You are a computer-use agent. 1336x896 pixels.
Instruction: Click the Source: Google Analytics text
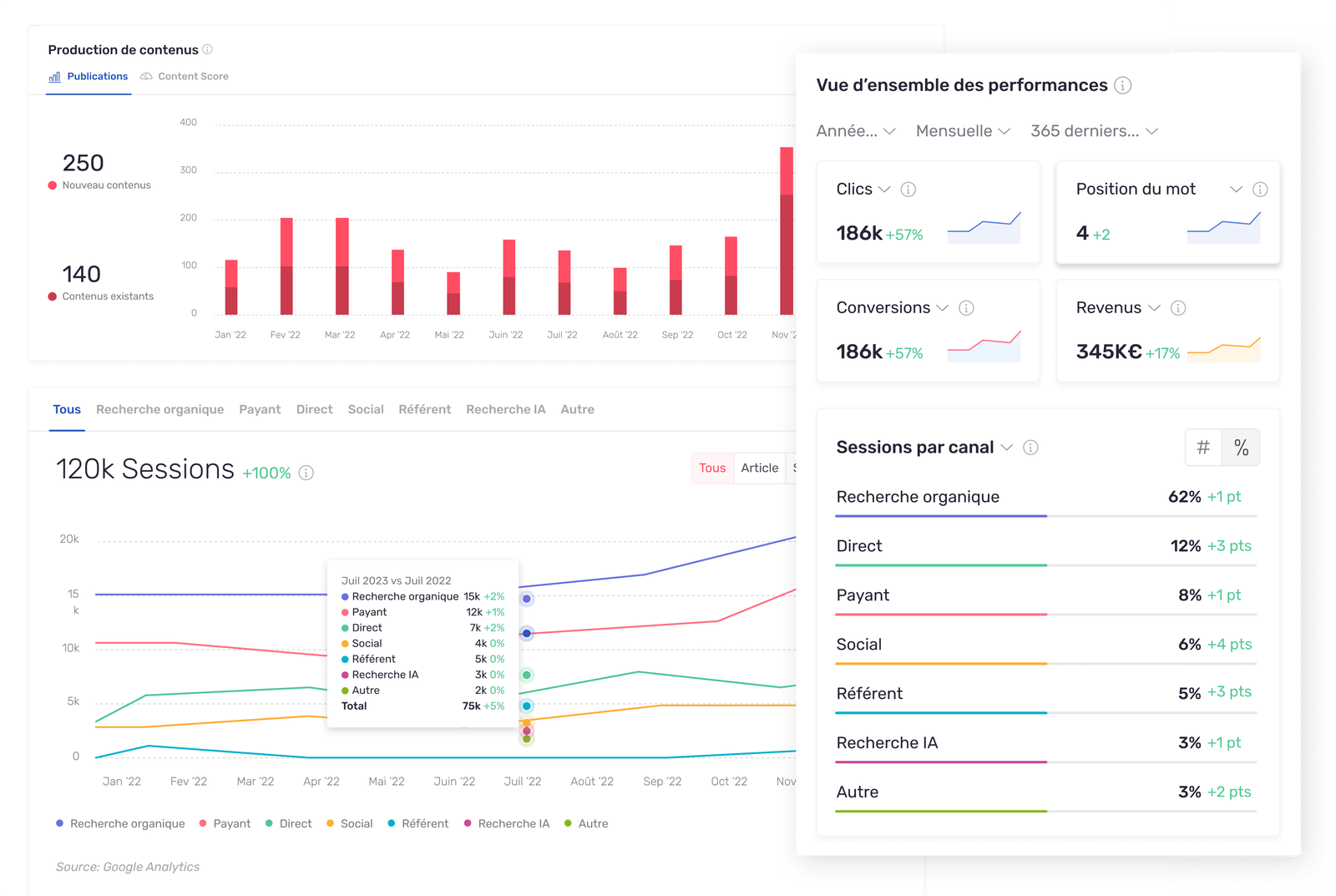coord(128,867)
